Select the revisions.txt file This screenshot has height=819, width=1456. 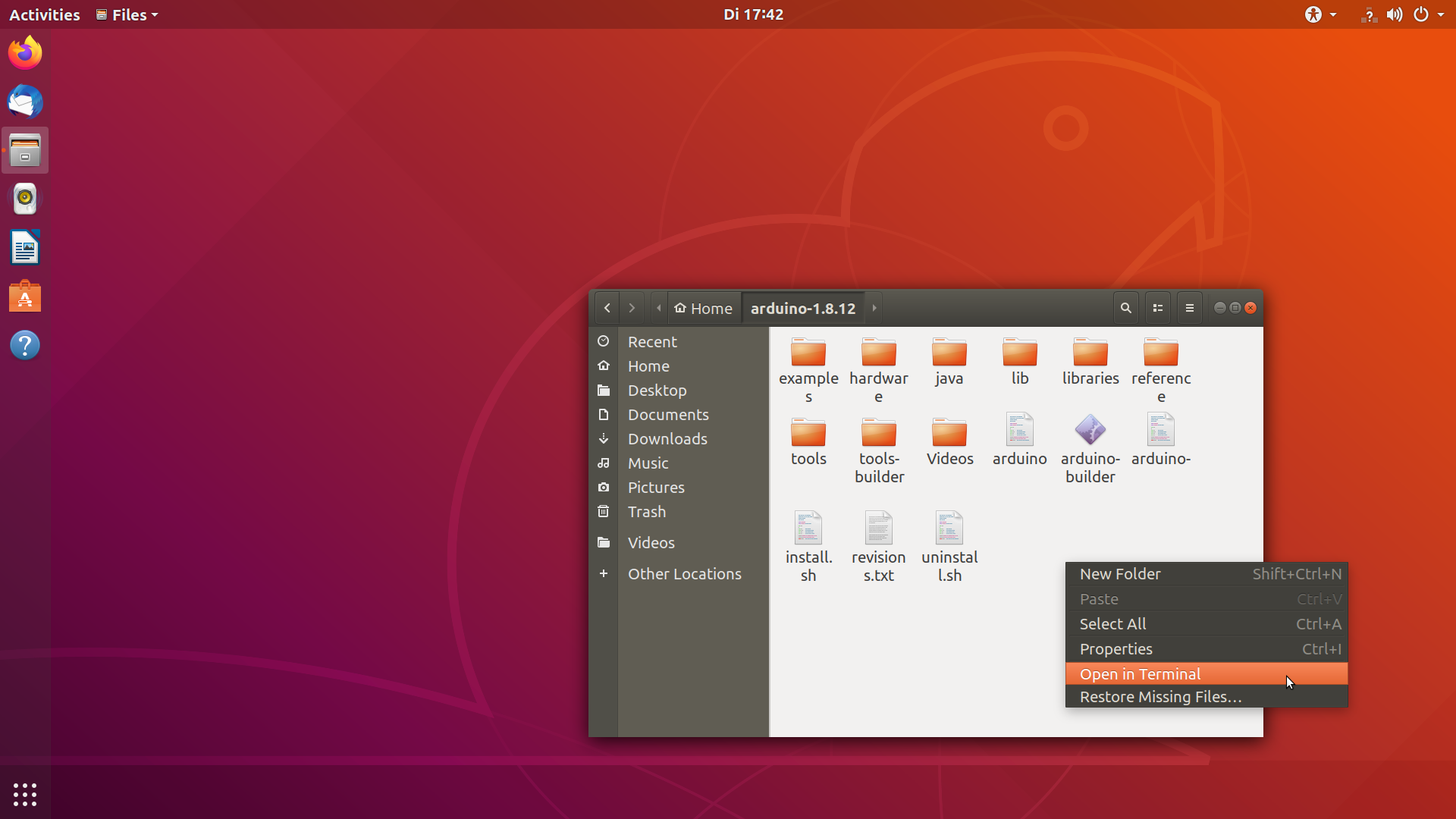pos(879,547)
